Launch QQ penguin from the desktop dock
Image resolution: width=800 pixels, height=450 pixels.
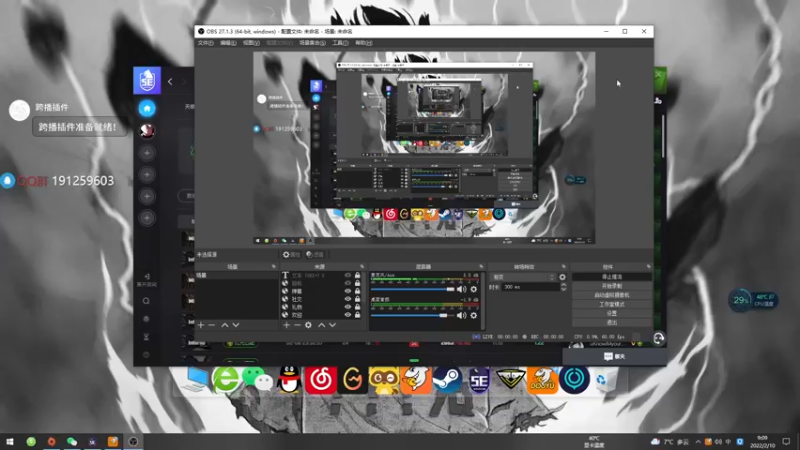289,380
